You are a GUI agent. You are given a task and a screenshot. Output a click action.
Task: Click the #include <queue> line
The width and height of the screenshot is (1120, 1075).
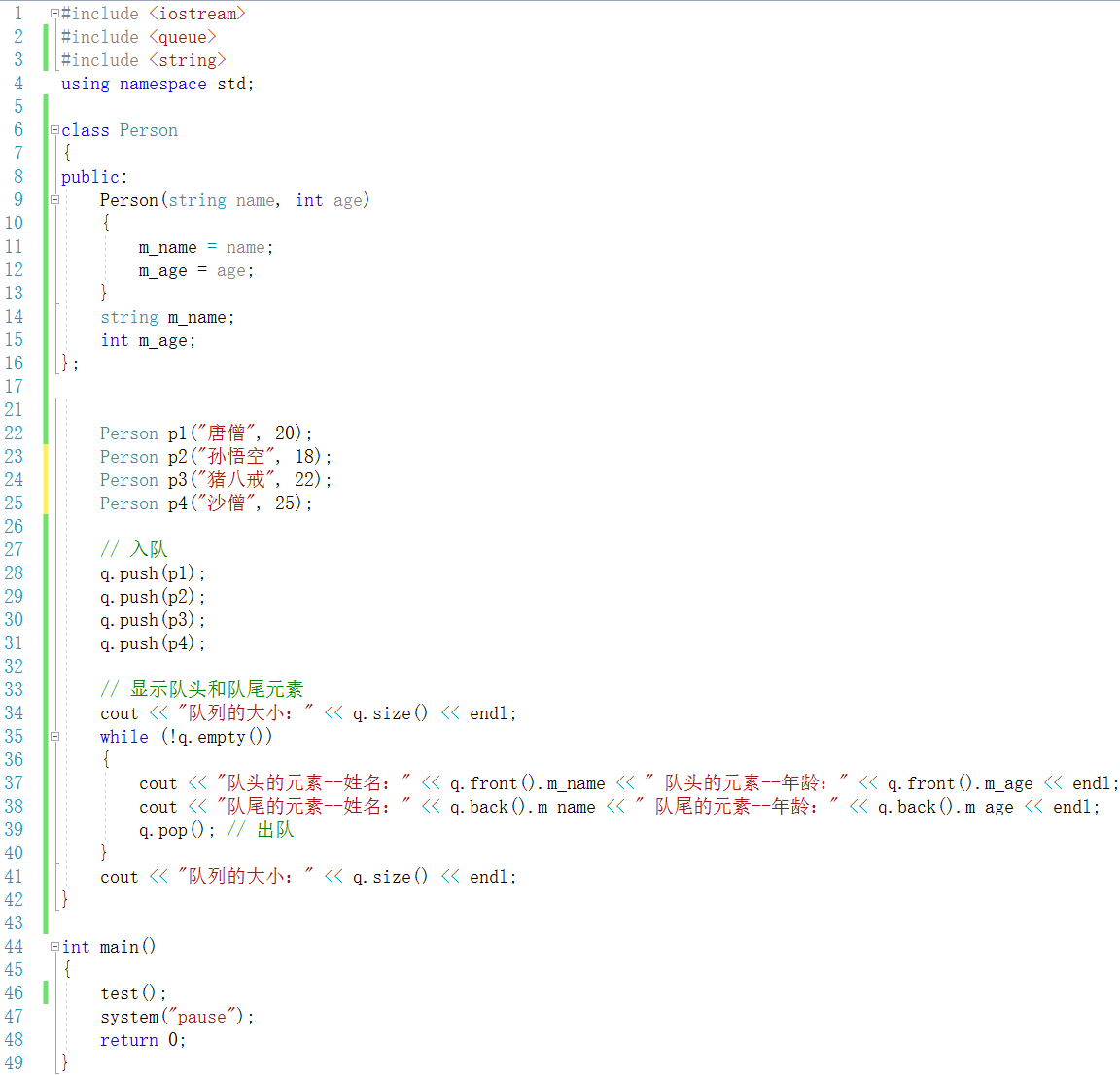[139, 37]
